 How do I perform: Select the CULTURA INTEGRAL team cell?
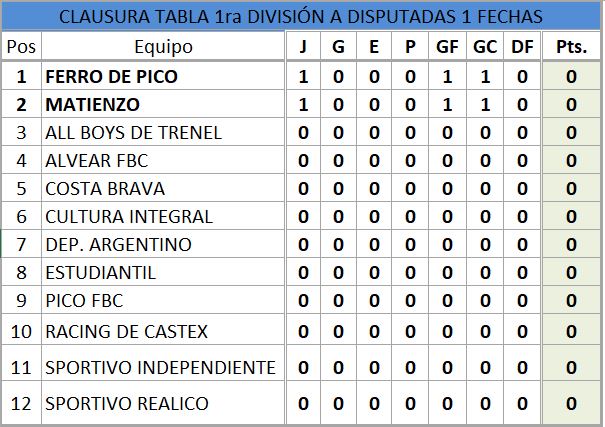click(x=129, y=216)
